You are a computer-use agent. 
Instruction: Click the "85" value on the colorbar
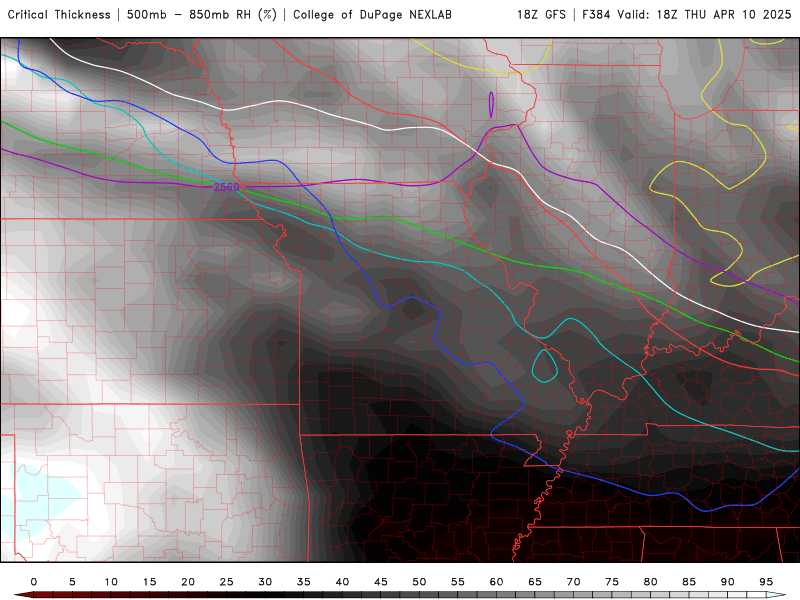689,582
